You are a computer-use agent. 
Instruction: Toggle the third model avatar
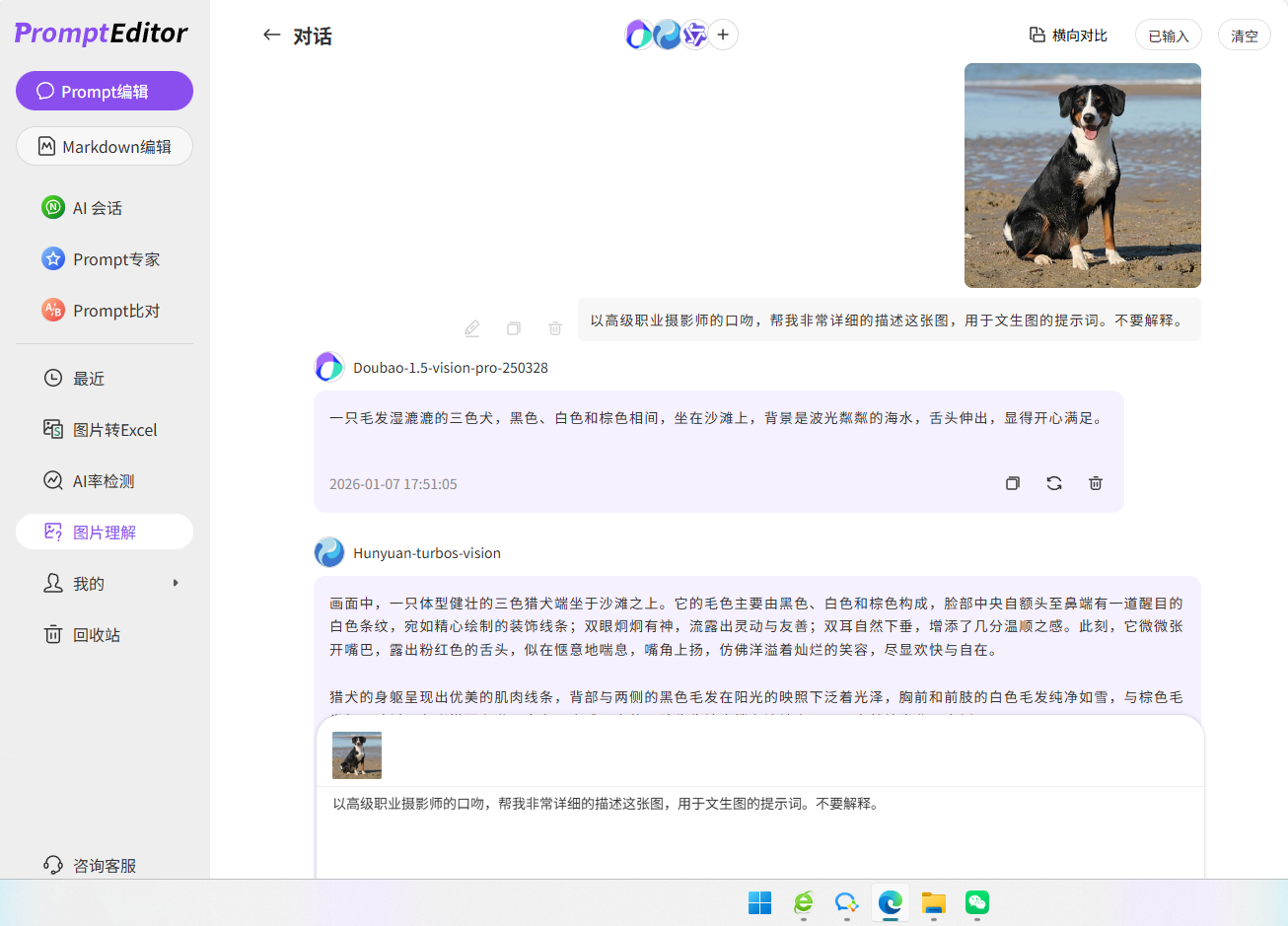(x=695, y=34)
